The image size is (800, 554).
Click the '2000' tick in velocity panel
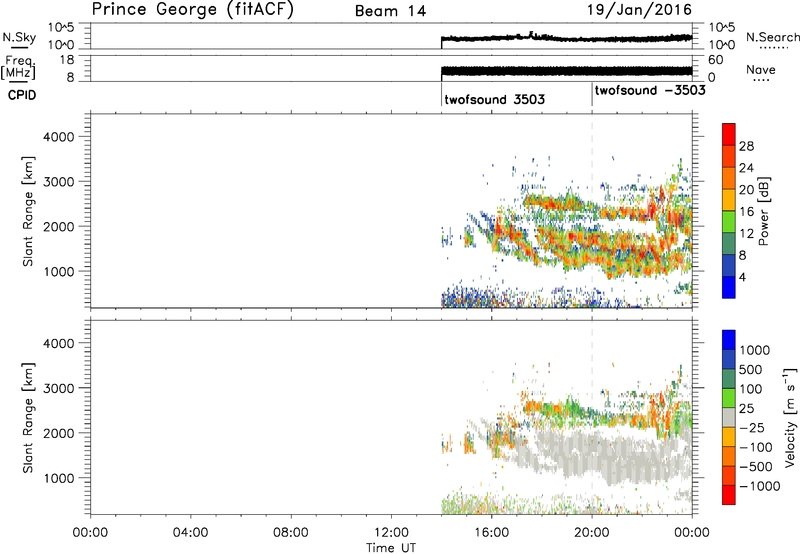[59, 433]
